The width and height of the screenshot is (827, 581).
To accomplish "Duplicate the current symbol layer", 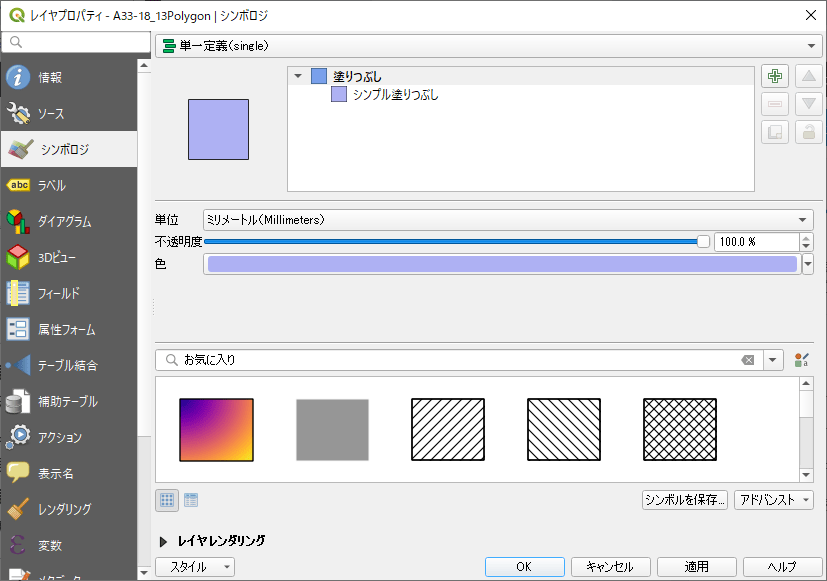I will pyautogui.click(x=775, y=132).
